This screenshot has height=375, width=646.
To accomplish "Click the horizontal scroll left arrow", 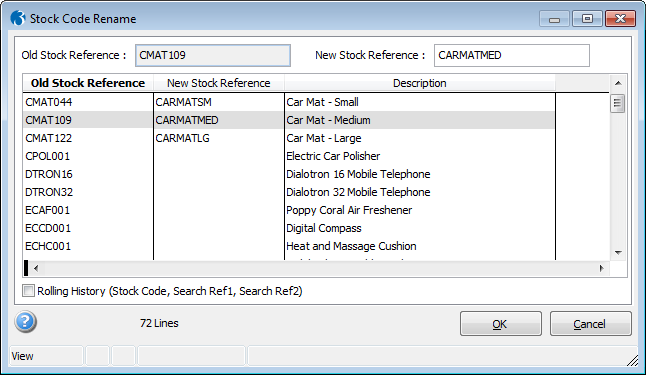I will point(36,268).
